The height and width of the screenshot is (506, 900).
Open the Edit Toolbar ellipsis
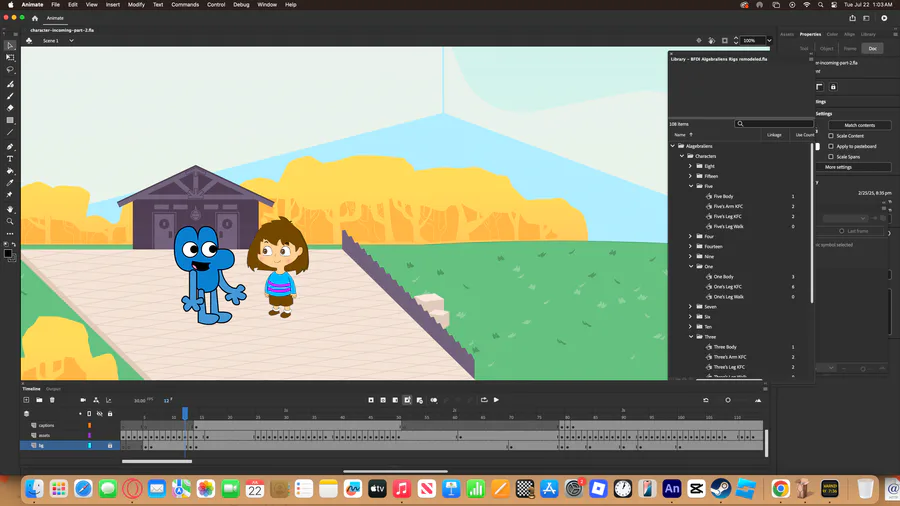(10, 233)
